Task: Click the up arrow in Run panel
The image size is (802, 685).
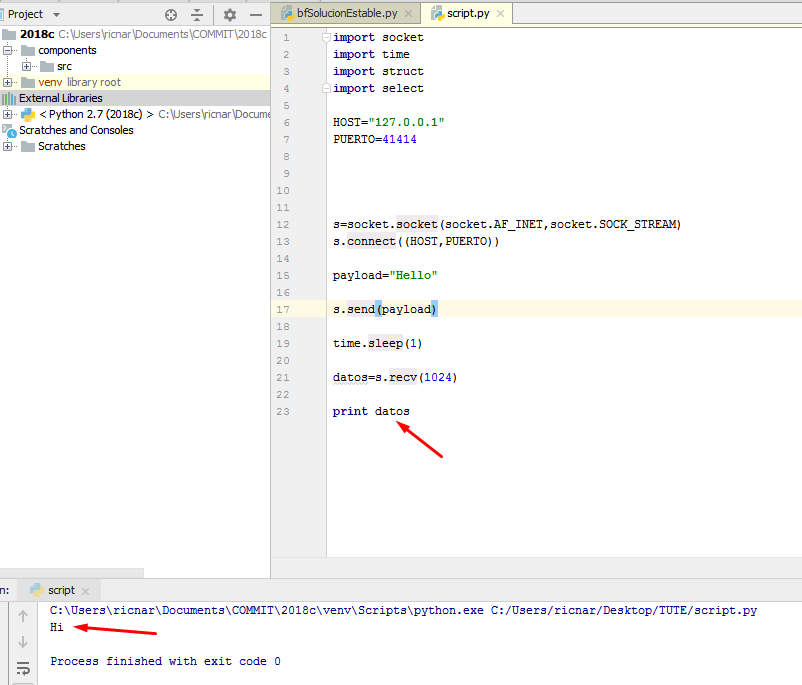Action: click(22, 617)
